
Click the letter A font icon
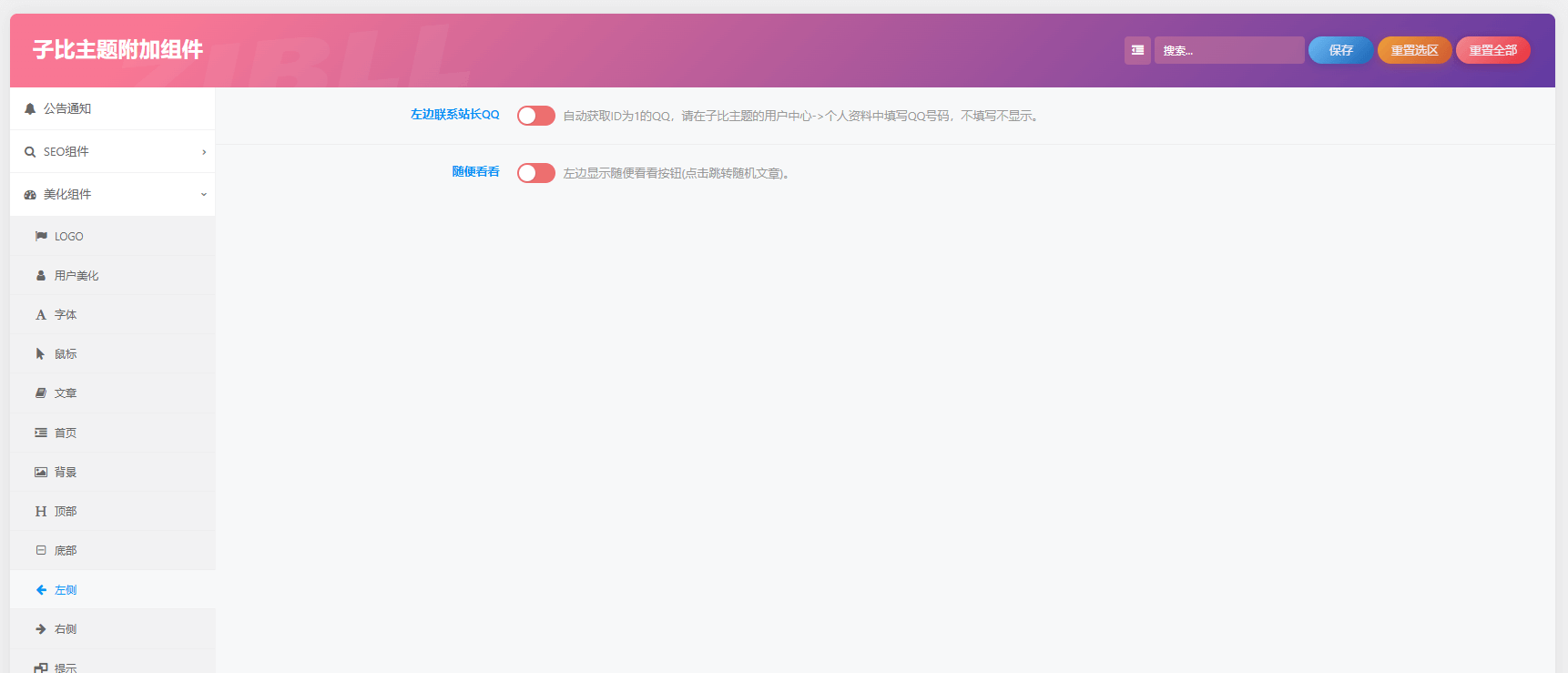click(41, 315)
